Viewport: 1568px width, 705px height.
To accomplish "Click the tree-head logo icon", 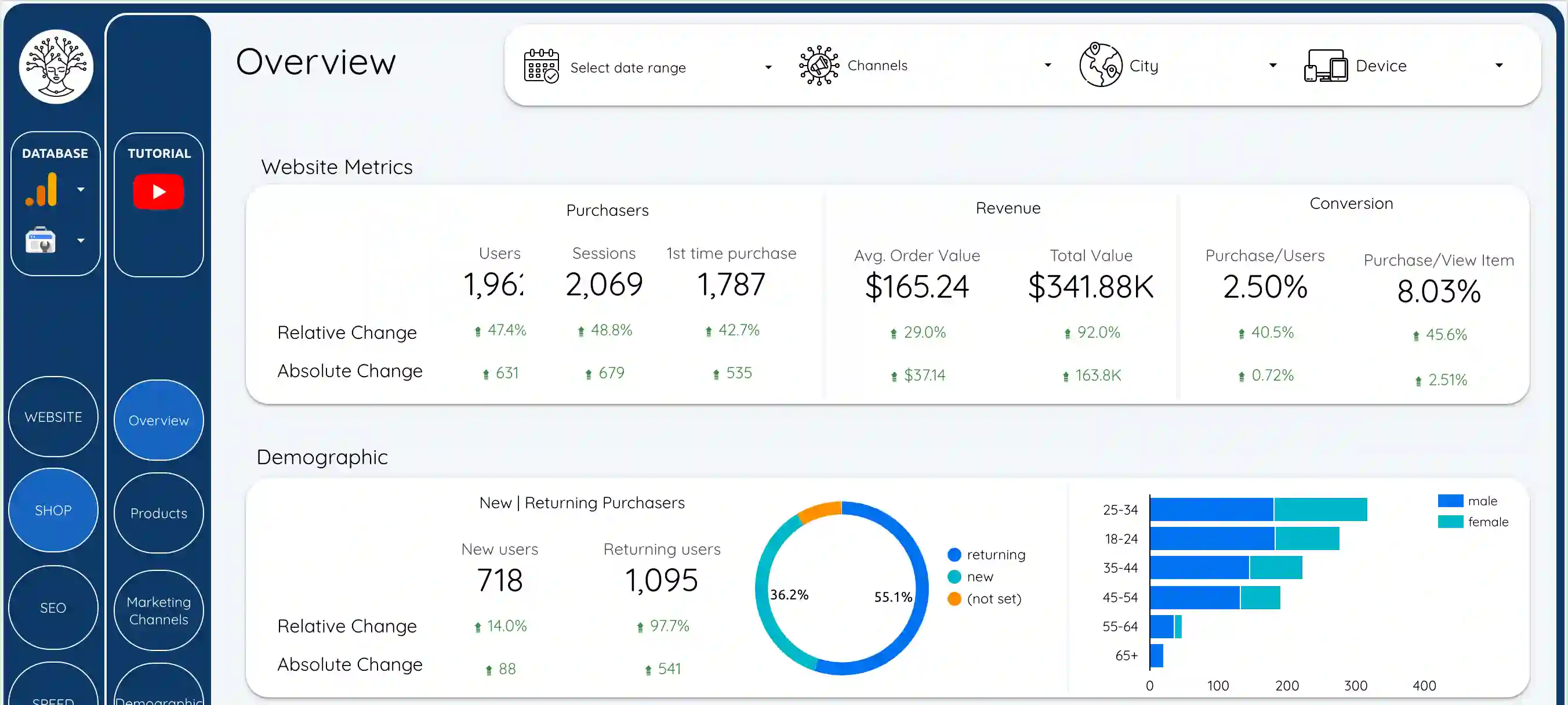I will [56, 66].
